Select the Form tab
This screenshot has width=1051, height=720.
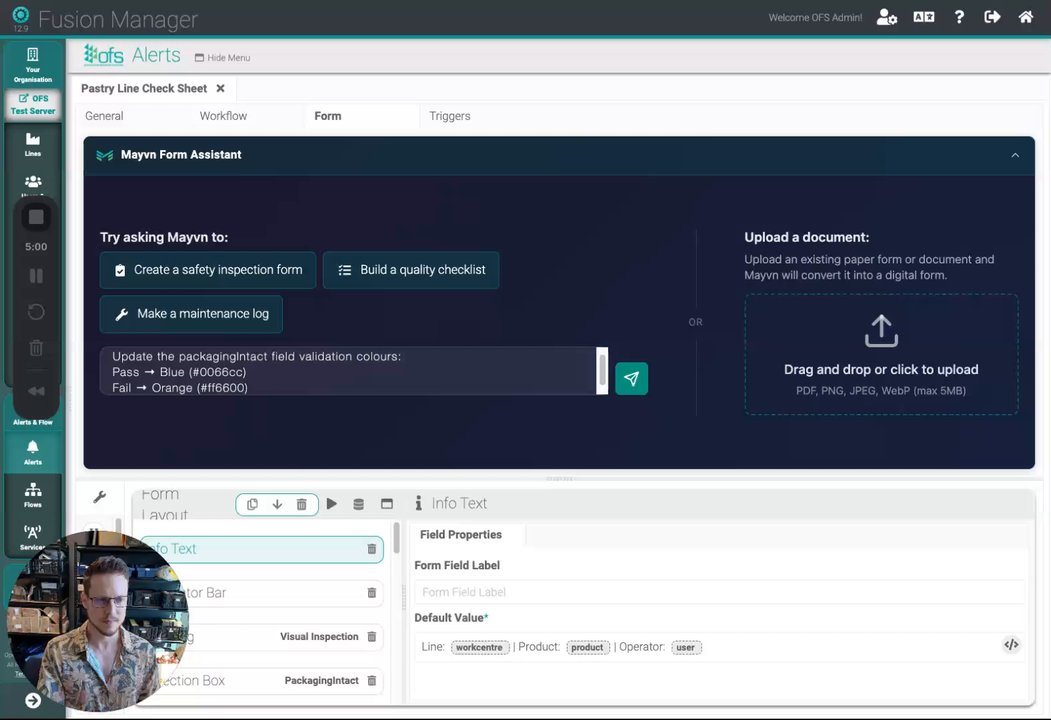328,116
